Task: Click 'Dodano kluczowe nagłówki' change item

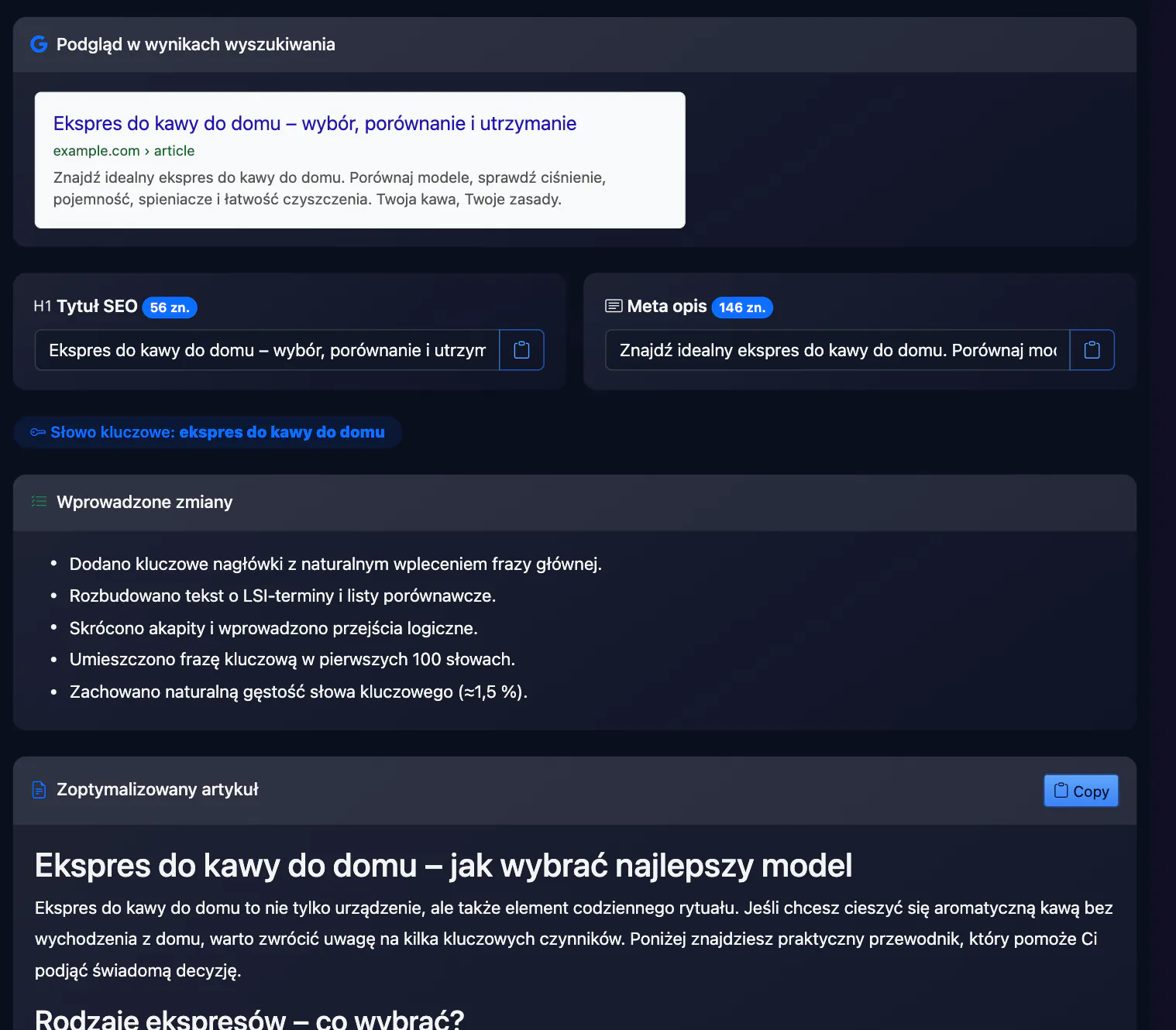Action: tap(335, 564)
